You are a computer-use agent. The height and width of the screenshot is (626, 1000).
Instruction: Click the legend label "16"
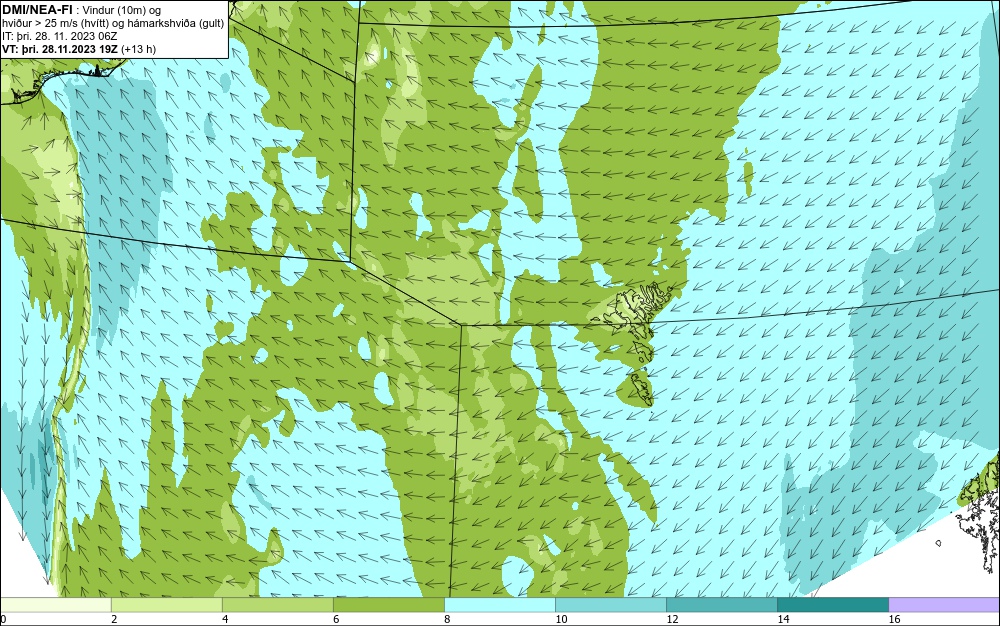(894, 619)
